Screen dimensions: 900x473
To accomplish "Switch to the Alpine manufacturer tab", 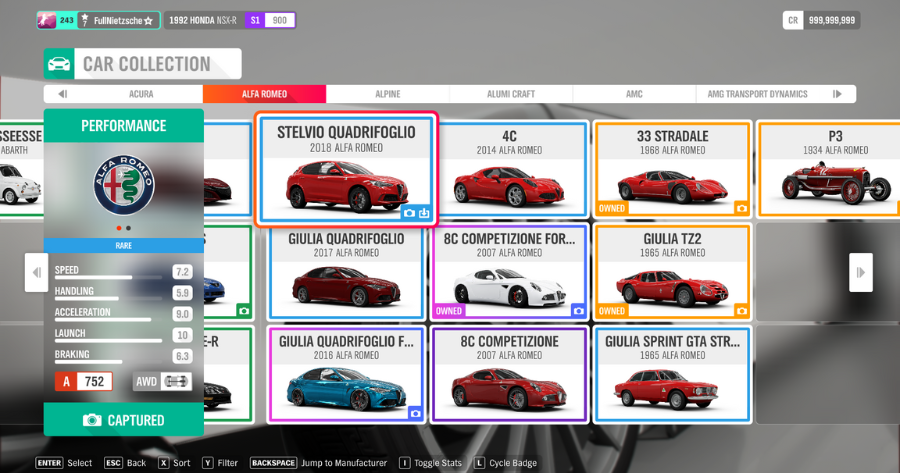I will pyautogui.click(x=387, y=94).
